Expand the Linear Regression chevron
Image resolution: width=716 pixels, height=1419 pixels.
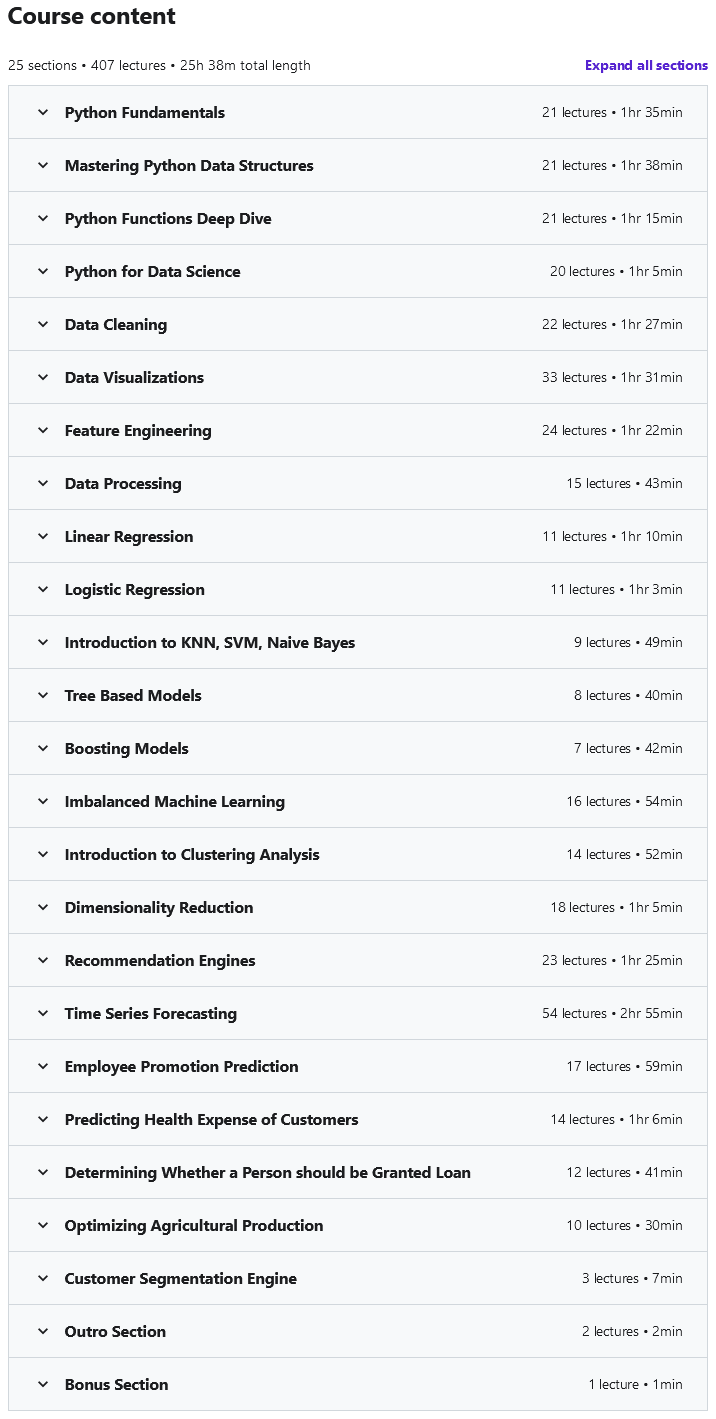pyautogui.click(x=43, y=536)
